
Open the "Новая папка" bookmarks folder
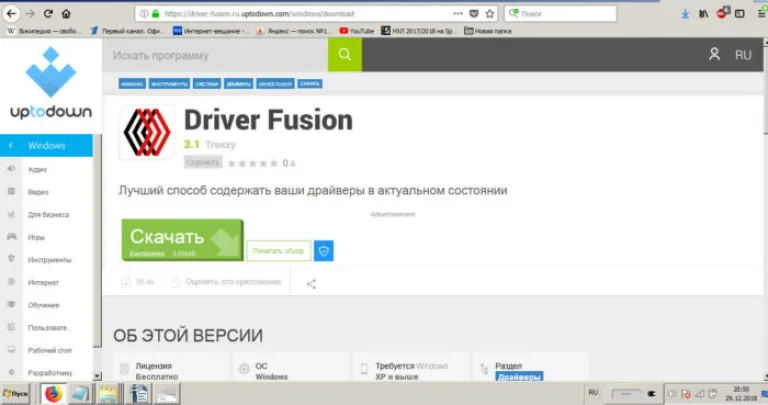[x=487, y=31]
